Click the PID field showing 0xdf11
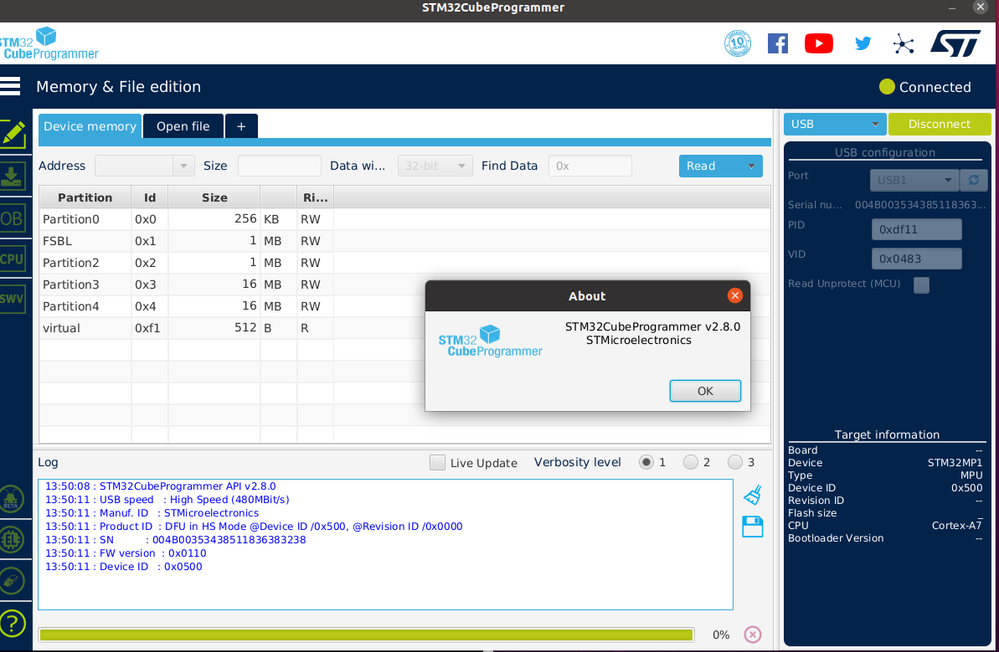999x652 pixels. click(x=916, y=229)
